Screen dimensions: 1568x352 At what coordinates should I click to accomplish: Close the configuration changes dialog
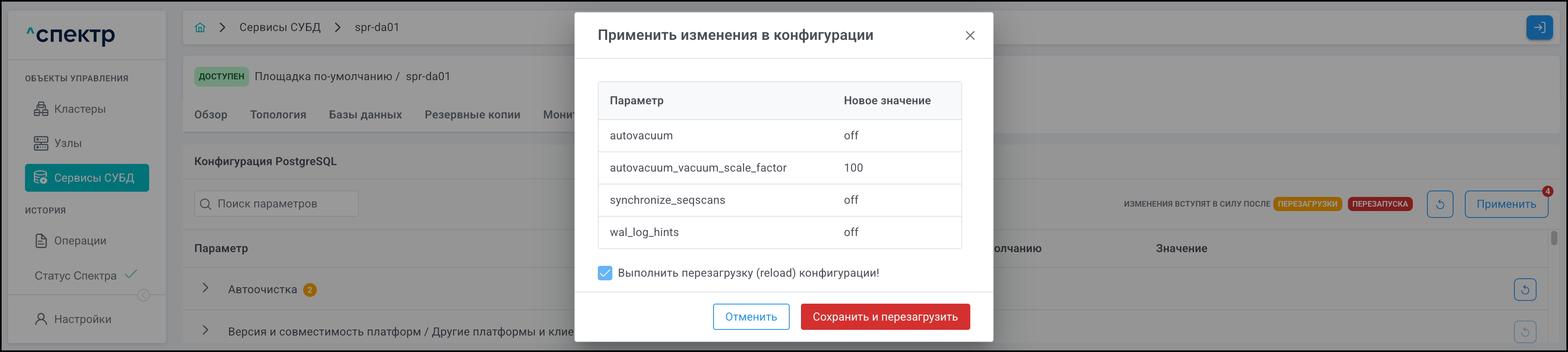[970, 36]
